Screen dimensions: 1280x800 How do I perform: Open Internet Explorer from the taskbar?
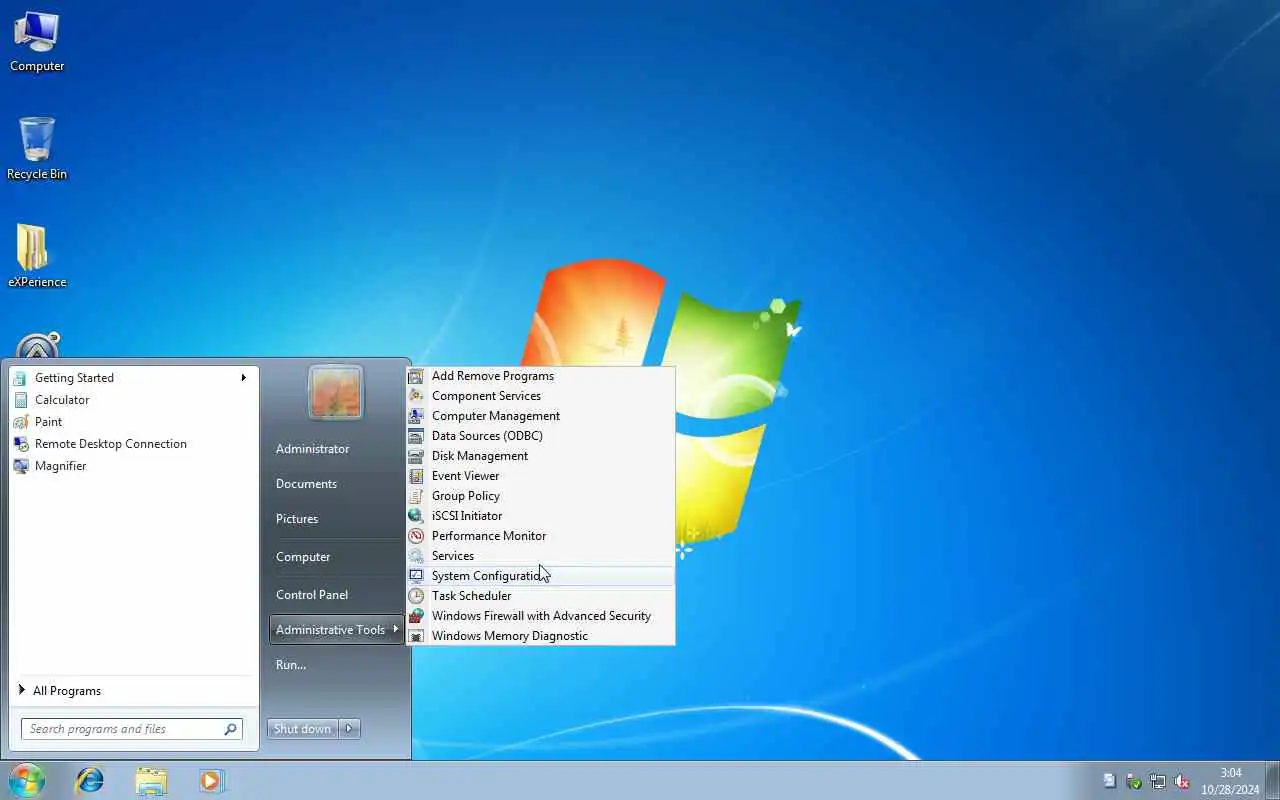90,780
